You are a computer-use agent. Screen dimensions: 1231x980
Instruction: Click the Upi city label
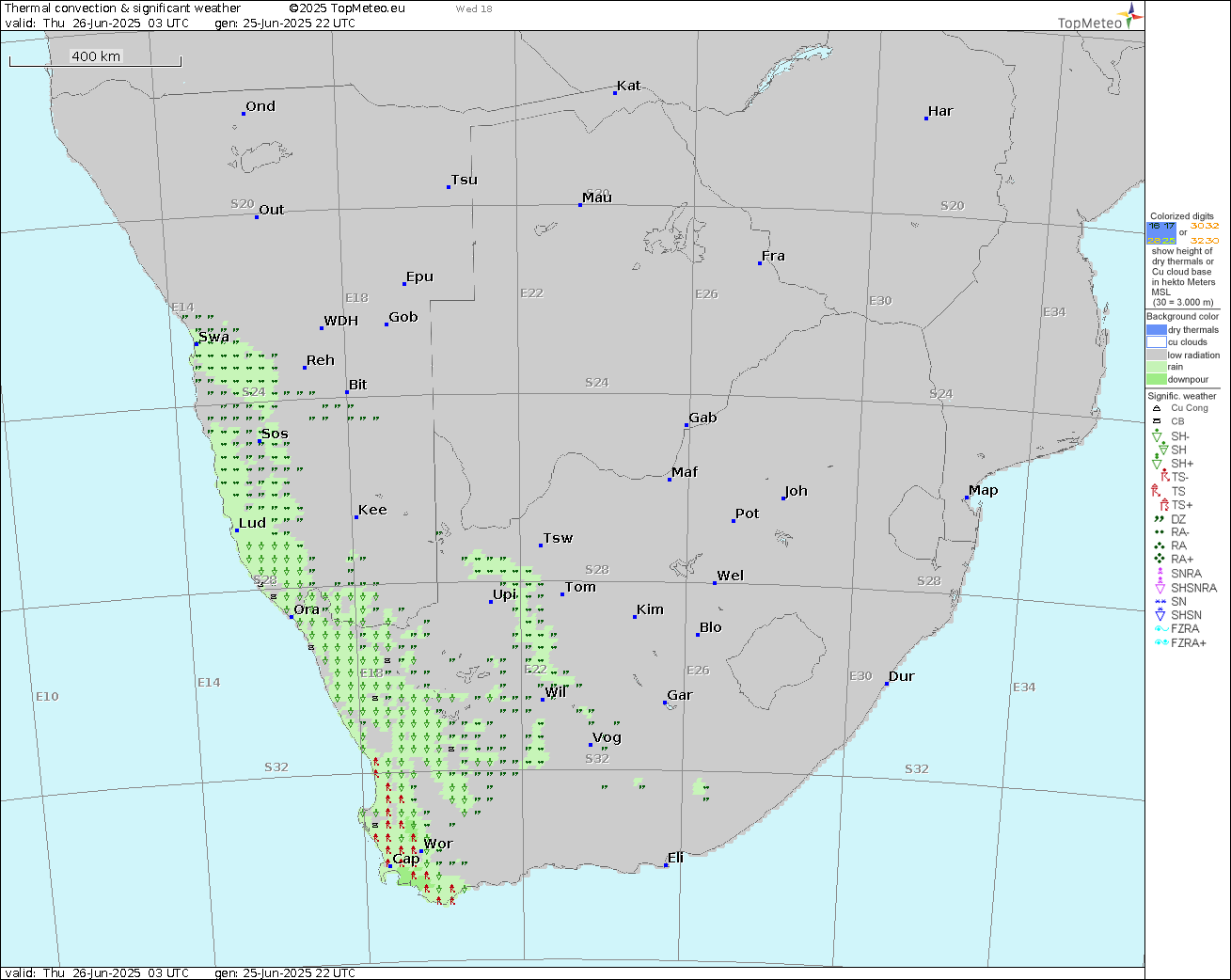pos(505,594)
